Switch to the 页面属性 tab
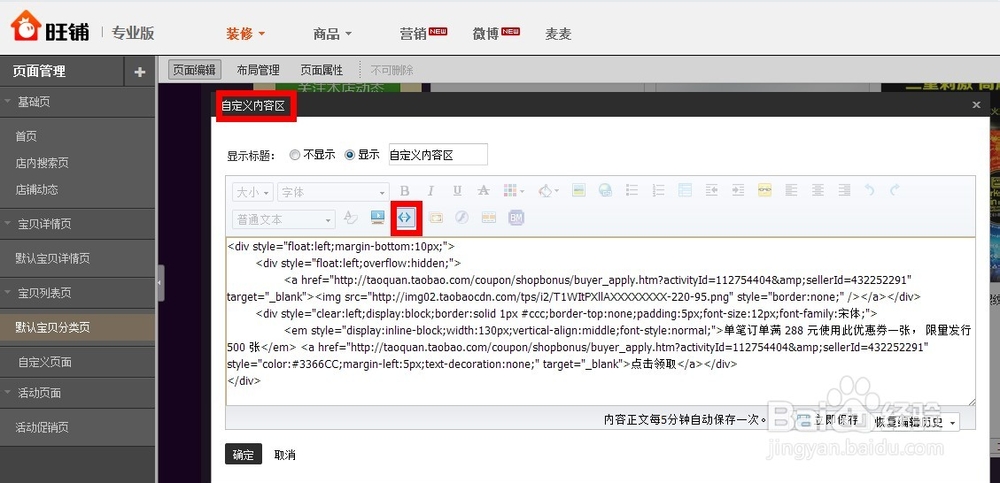1000x483 pixels. [321, 70]
